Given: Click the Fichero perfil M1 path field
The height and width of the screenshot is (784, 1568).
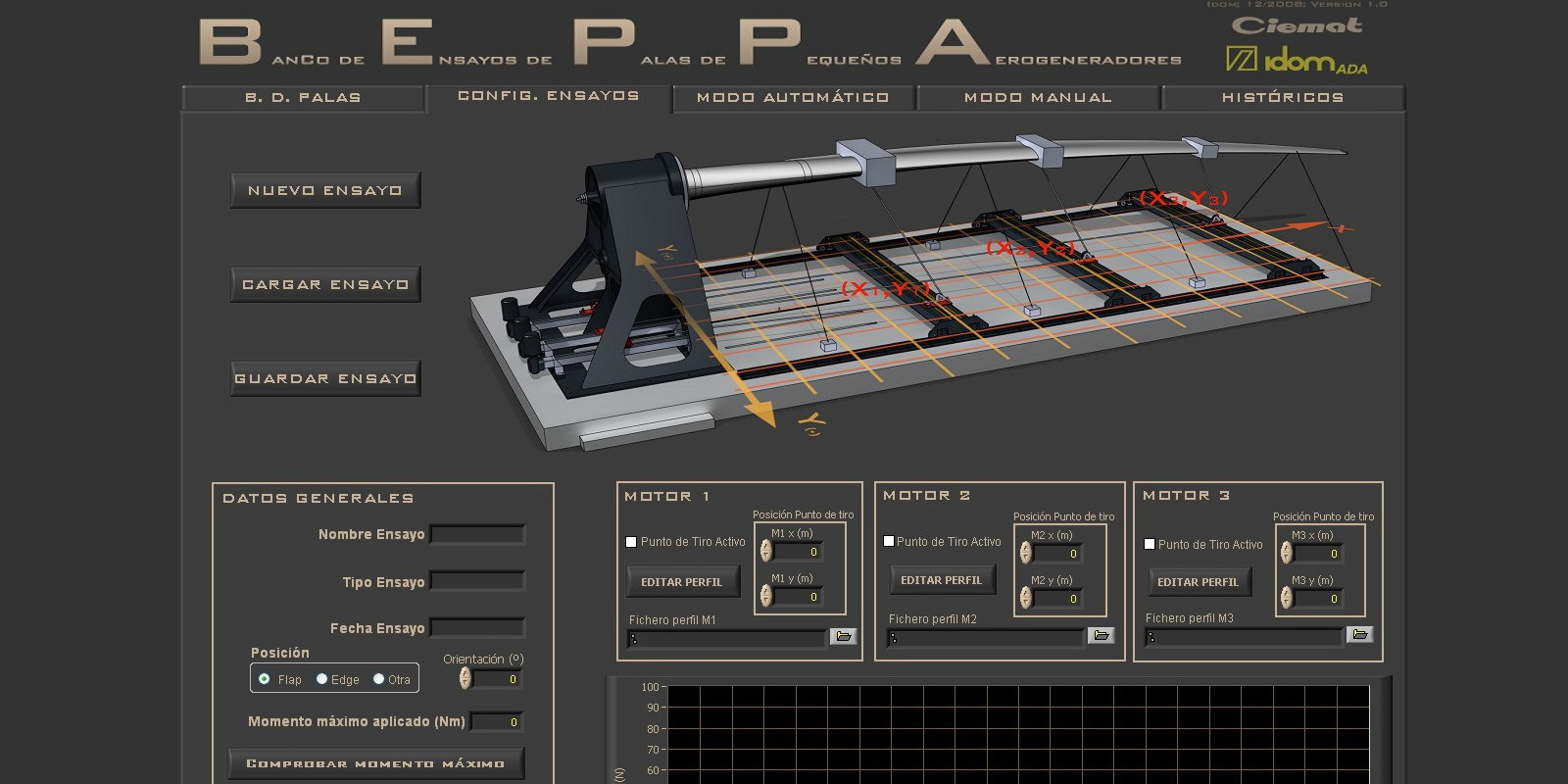Looking at the screenshot, I should [x=727, y=639].
